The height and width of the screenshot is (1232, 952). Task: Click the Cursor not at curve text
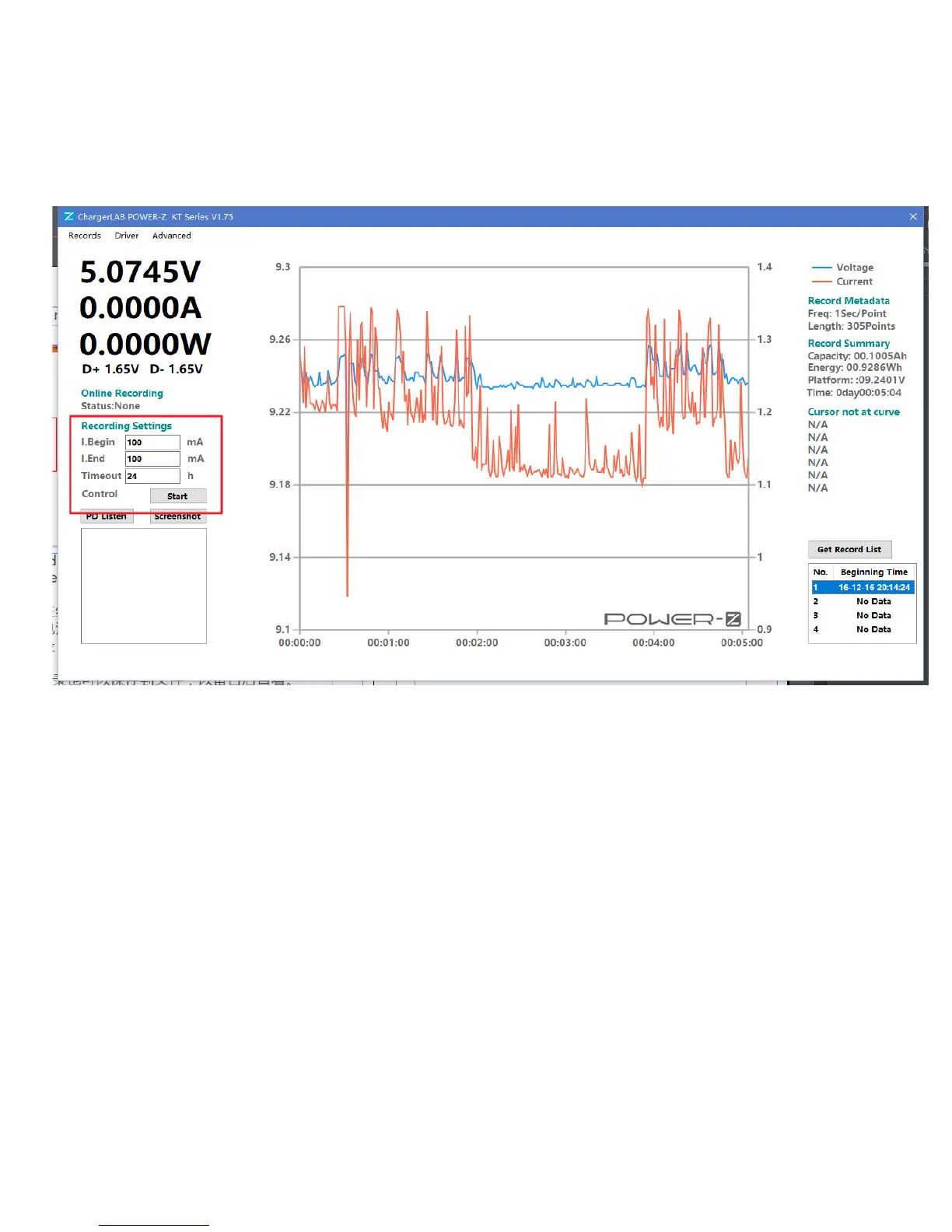[x=854, y=412]
